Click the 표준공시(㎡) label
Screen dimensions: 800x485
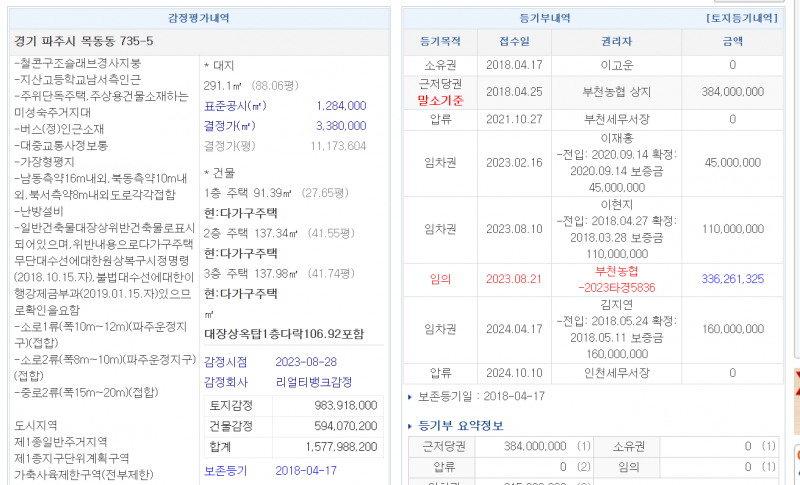[235, 105]
